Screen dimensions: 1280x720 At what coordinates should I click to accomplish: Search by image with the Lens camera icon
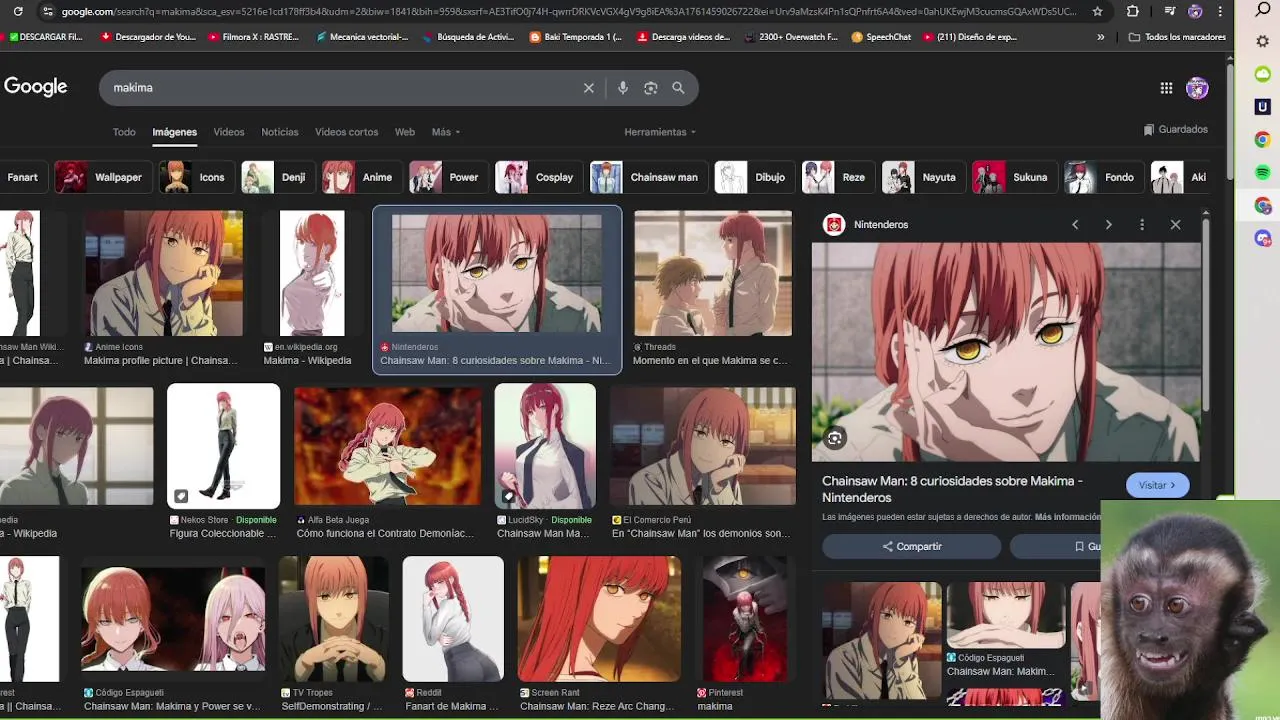[650, 88]
